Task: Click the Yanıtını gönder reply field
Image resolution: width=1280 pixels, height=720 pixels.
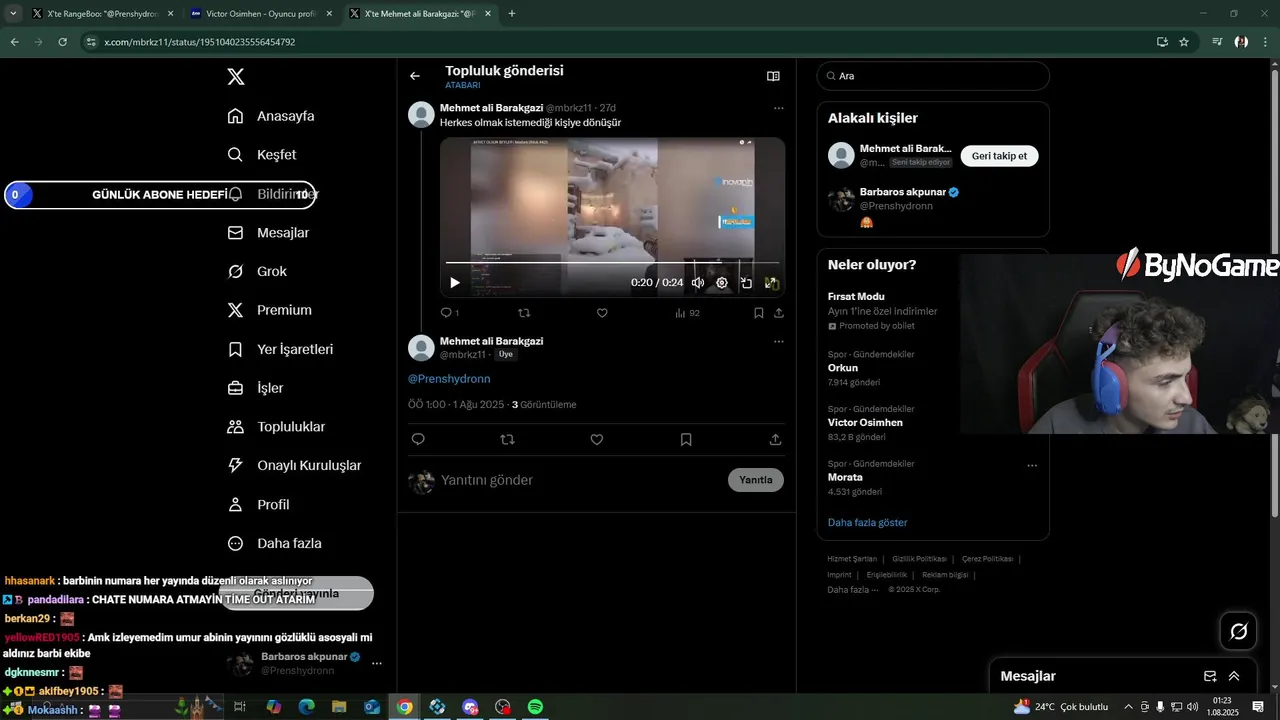Action: pyautogui.click(x=580, y=480)
